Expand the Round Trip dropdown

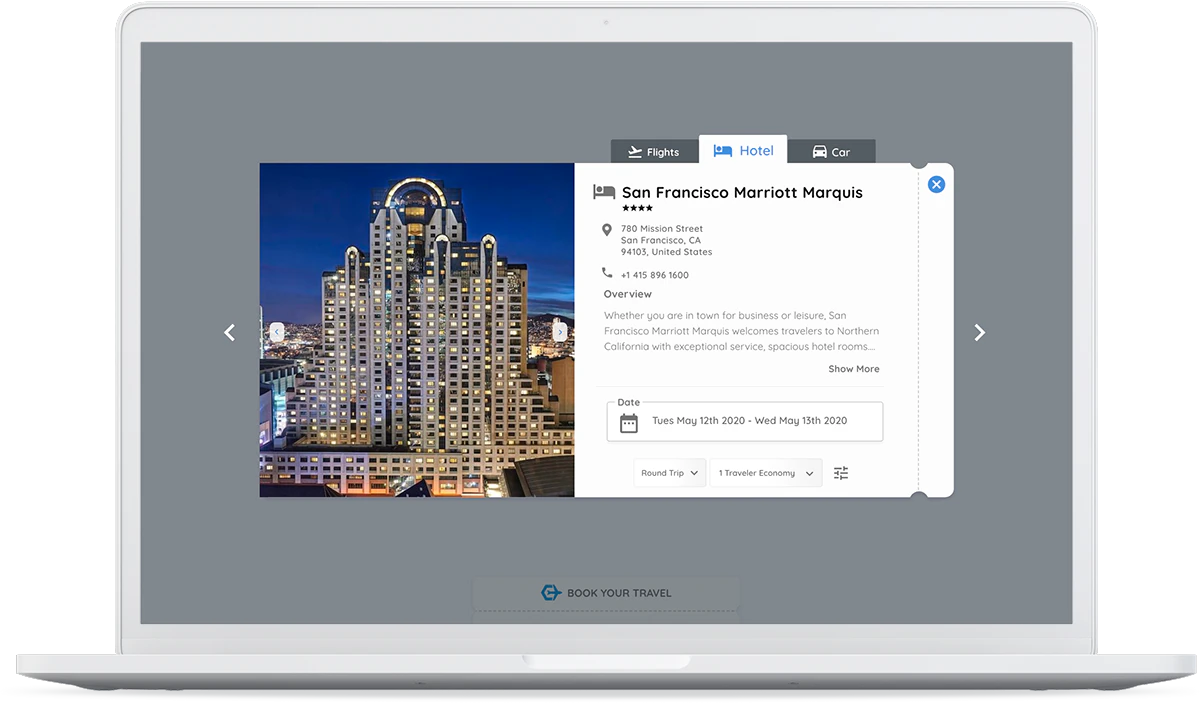pos(670,473)
